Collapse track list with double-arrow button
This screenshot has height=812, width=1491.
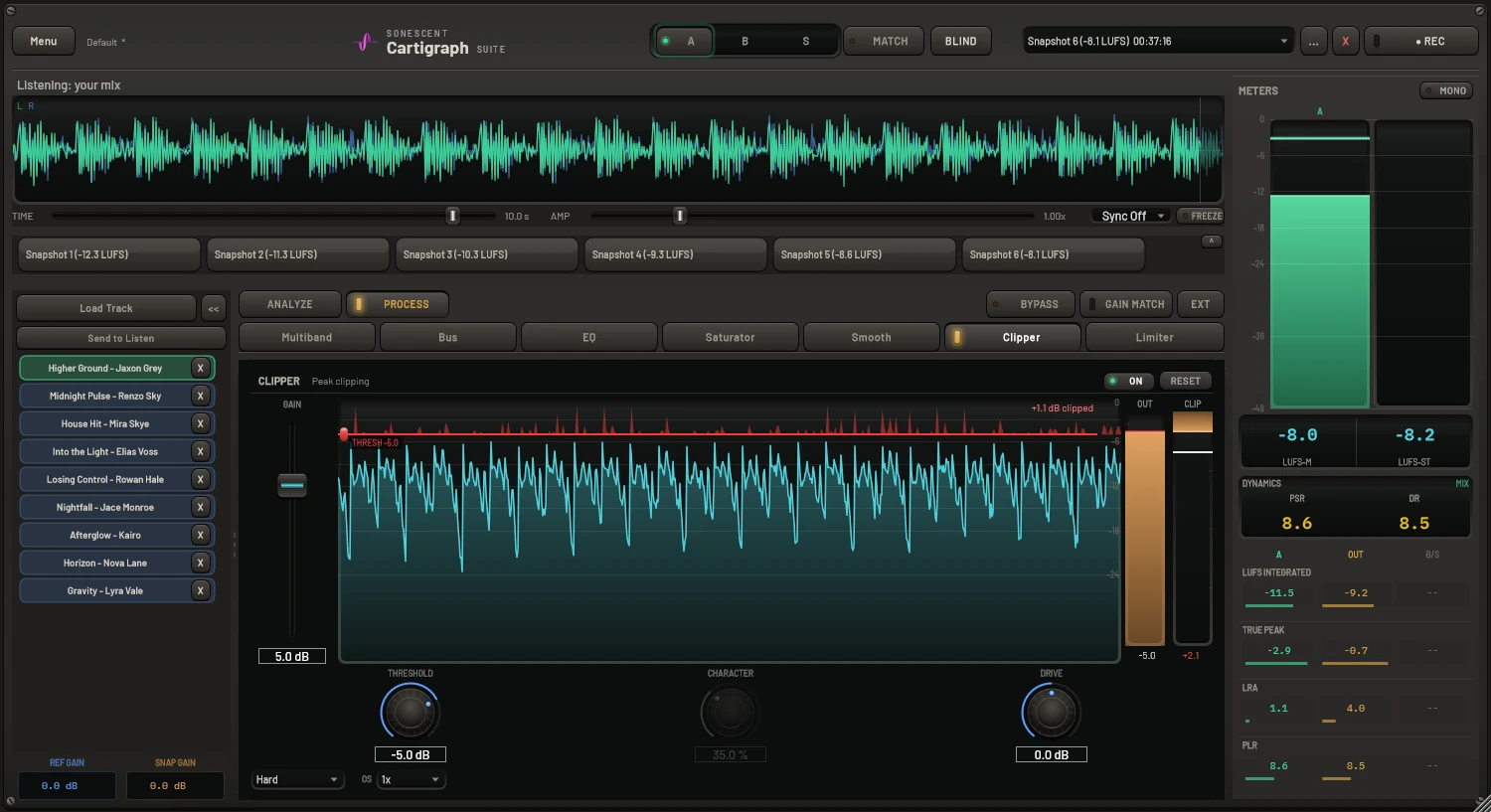[214, 309]
